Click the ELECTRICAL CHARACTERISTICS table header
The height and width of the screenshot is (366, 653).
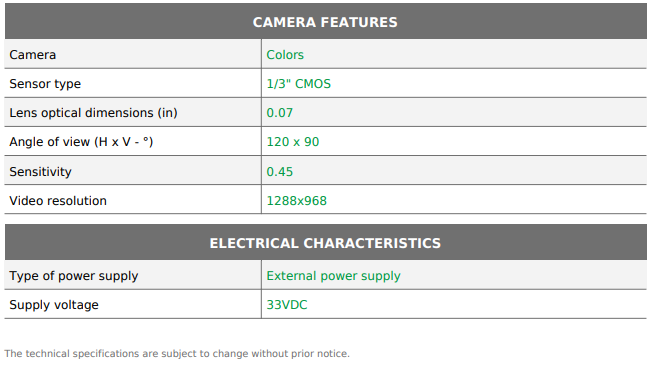[x=325, y=243]
